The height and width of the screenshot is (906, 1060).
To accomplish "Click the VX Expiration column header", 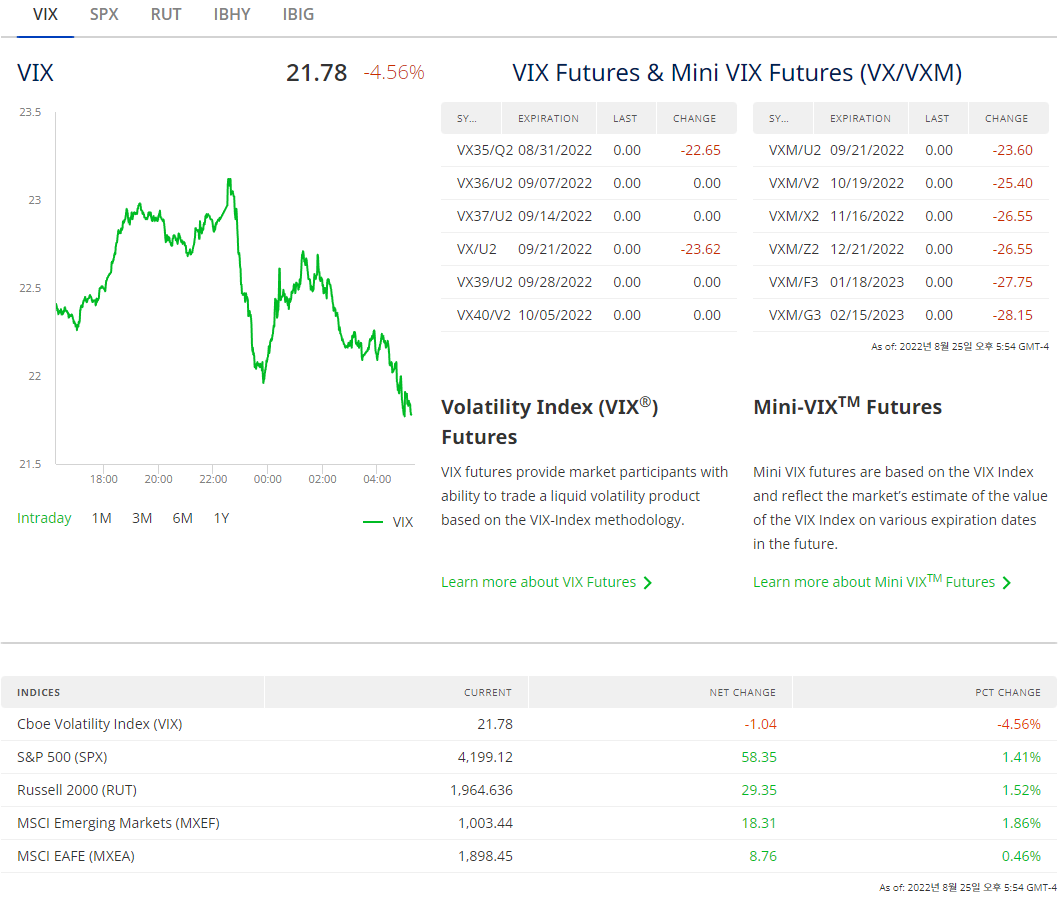I will (x=548, y=118).
